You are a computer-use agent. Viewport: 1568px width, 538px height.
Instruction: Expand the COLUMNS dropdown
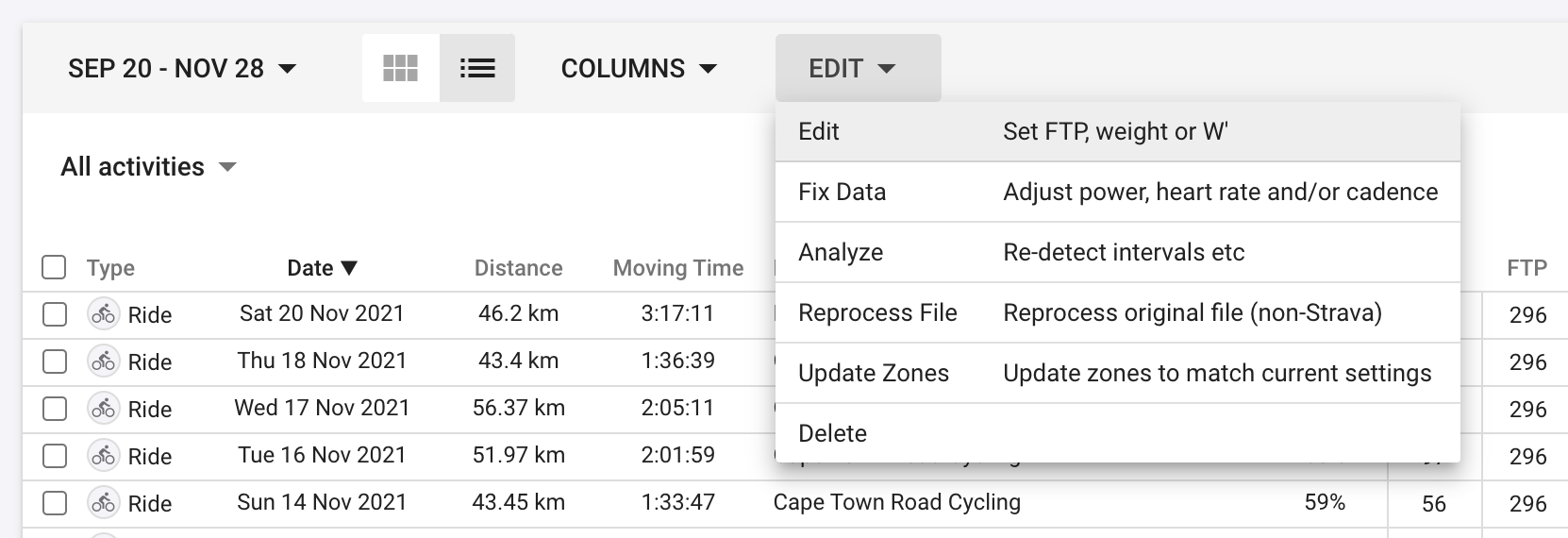click(639, 69)
